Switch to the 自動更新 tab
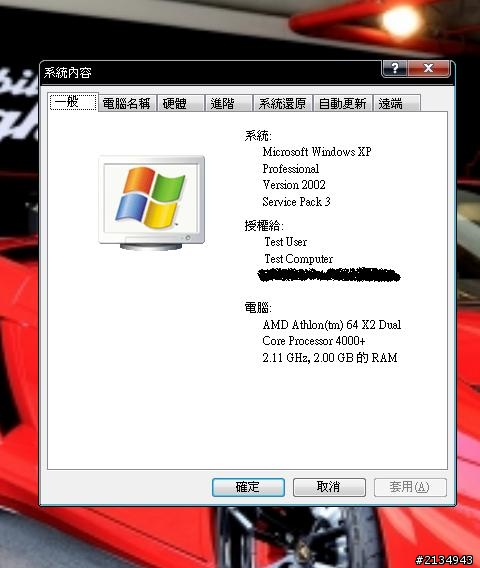This screenshot has height=568, width=480. (x=343, y=104)
